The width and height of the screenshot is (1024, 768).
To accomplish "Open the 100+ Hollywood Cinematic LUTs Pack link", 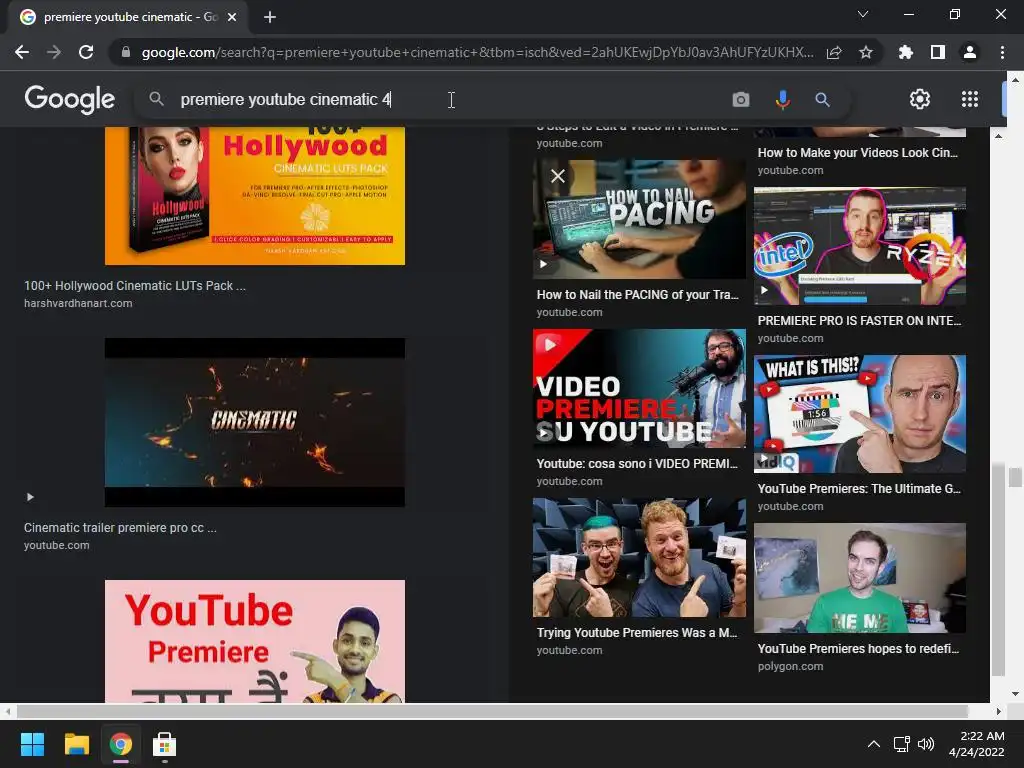I will click(x=135, y=285).
